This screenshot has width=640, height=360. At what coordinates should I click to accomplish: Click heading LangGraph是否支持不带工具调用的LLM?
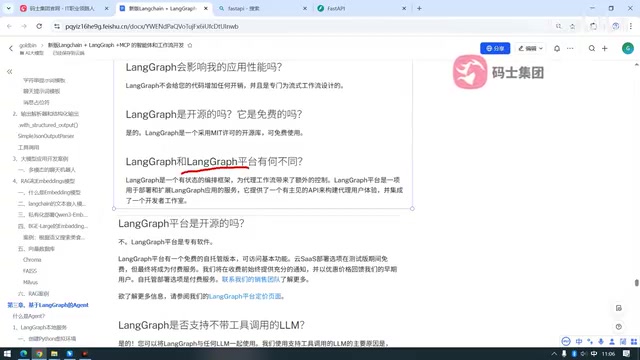[211, 325]
